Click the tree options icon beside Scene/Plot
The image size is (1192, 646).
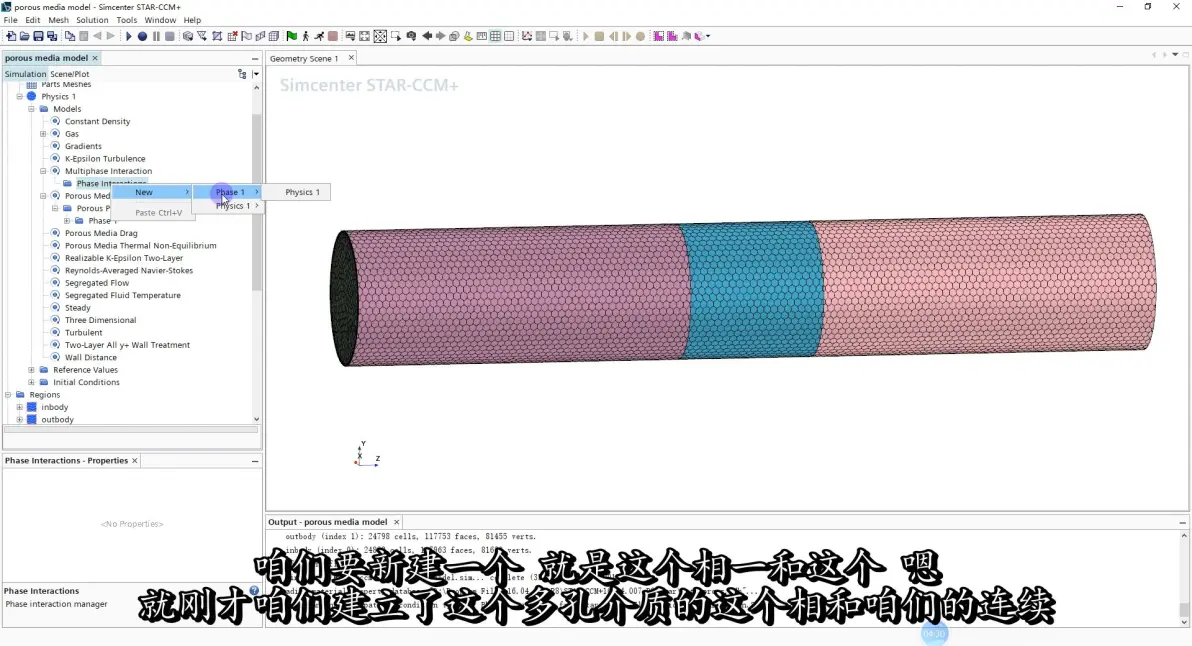[x=243, y=74]
